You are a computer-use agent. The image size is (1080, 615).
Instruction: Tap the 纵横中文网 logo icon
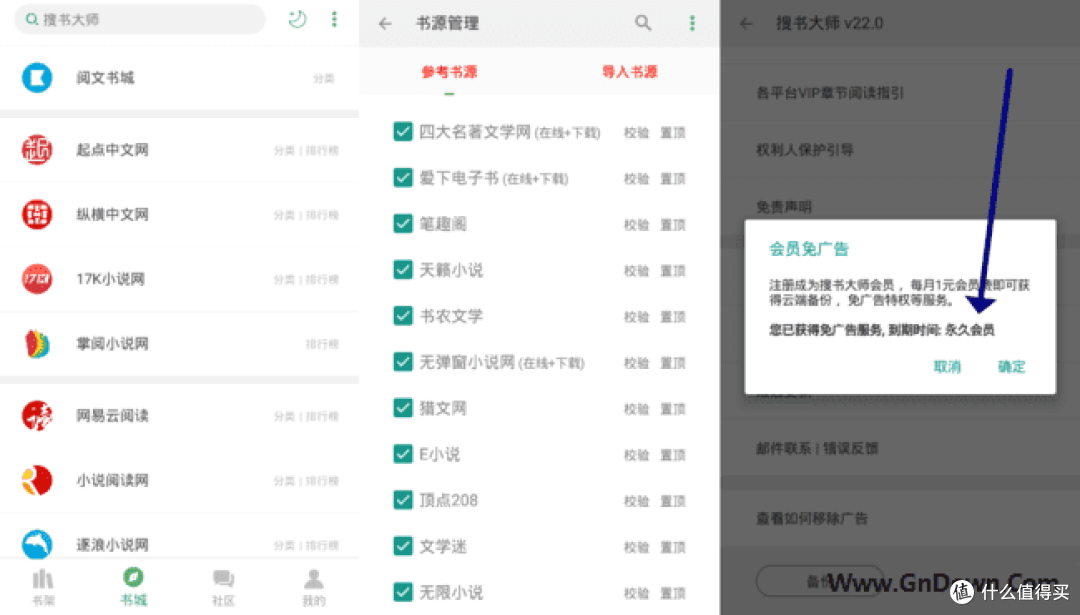[x=37, y=214]
